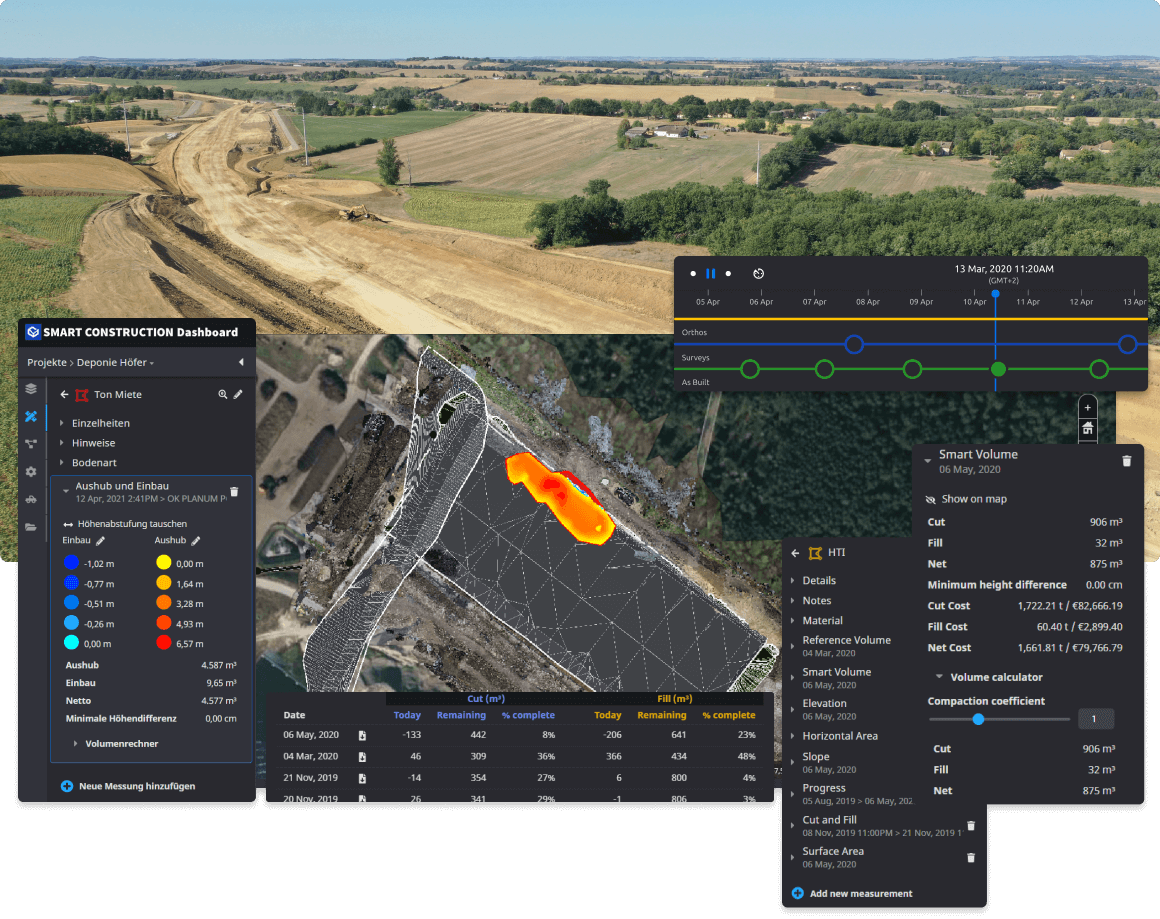Delete the Aushub und Einbau measurement

pyautogui.click(x=235, y=491)
